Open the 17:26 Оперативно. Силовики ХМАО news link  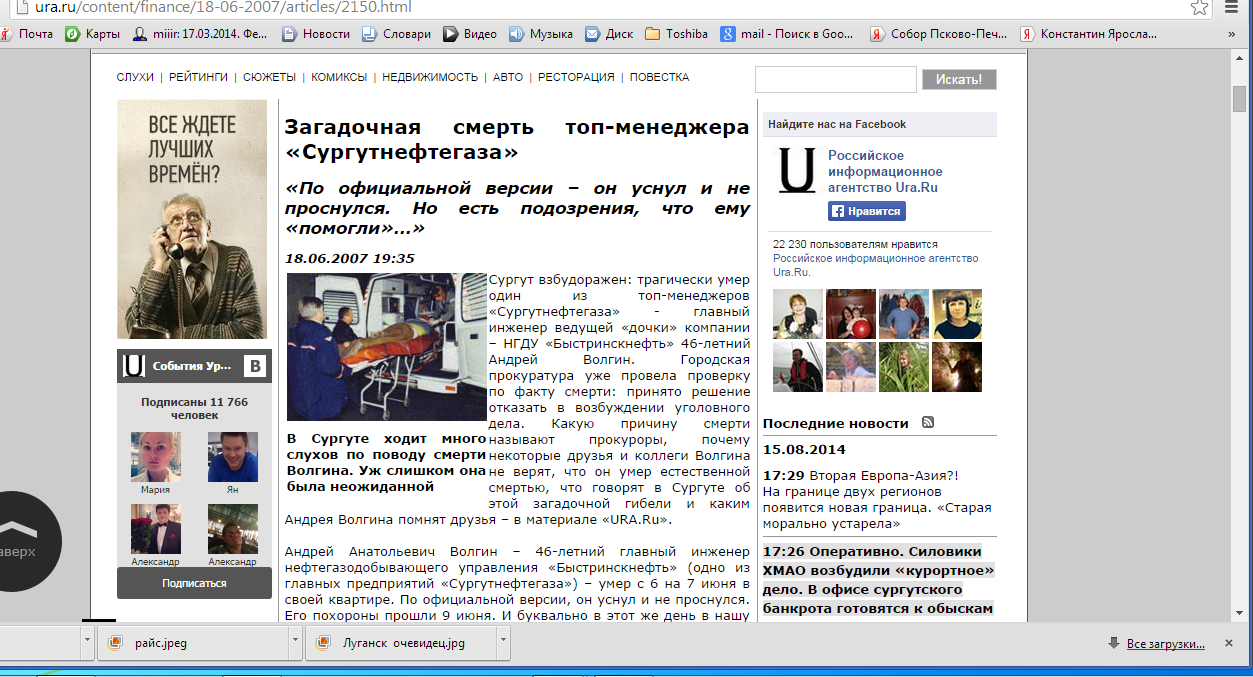[878, 579]
